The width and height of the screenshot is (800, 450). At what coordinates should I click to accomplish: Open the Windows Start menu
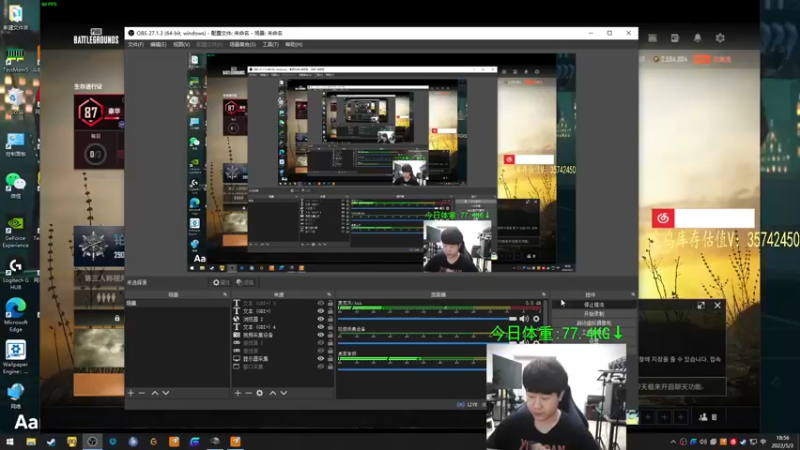10,441
